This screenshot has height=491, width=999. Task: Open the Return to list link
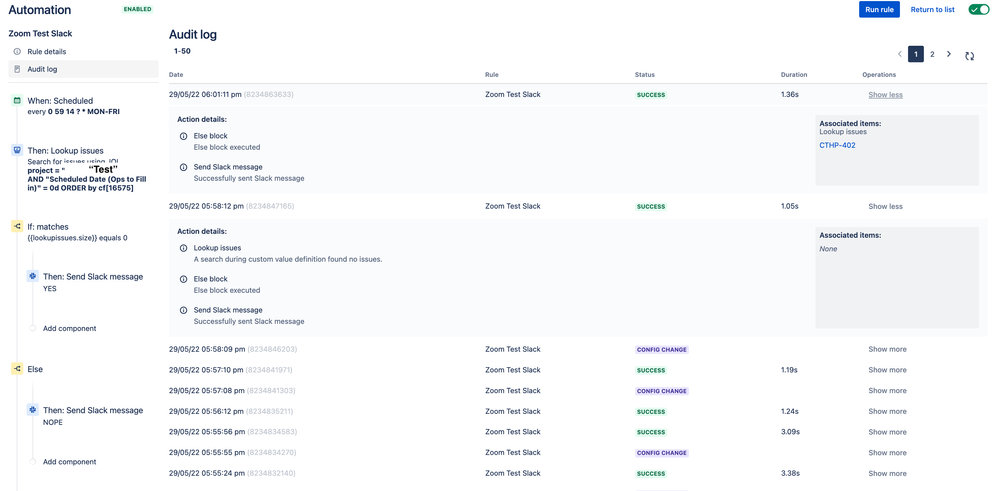[x=933, y=10]
